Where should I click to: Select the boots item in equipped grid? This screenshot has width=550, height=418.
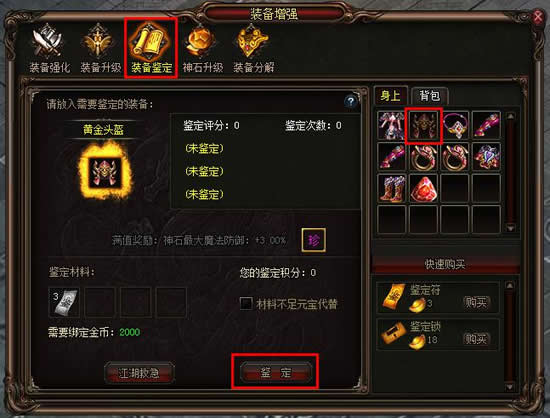click(392, 189)
